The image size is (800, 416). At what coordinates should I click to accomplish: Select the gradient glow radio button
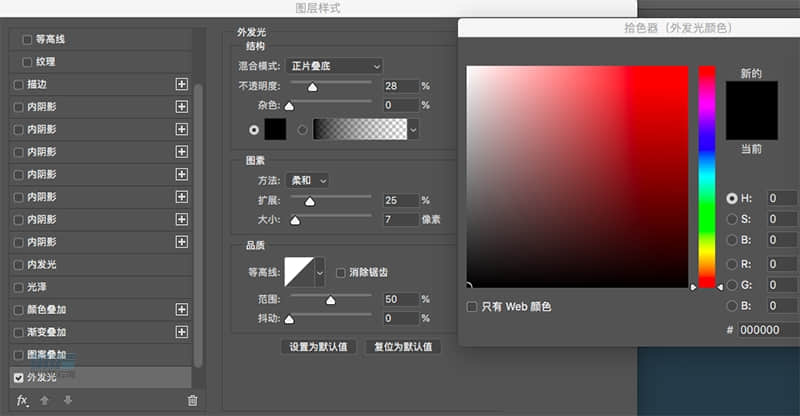302,130
